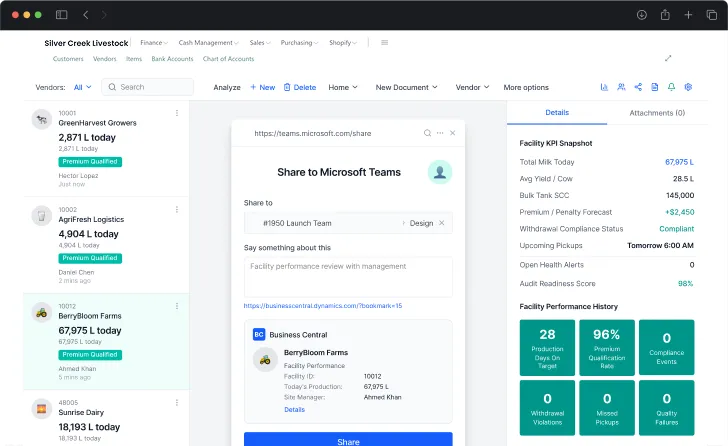
Task: Open the settings gear icon
Action: point(688,87)
